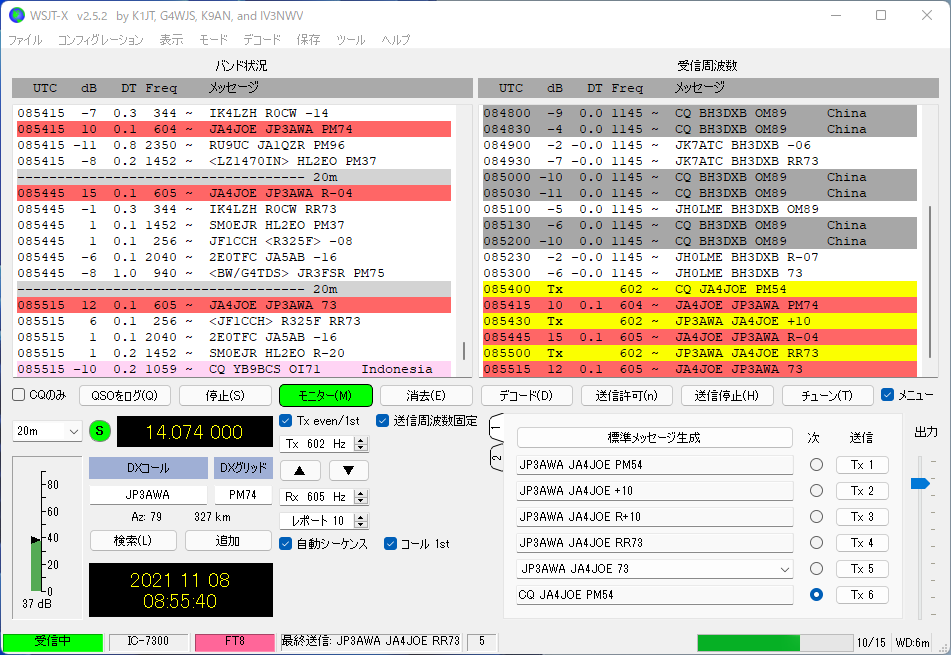Click 送信許可(n) enable Tx button

pyautogui.click(x=627, y=395)
